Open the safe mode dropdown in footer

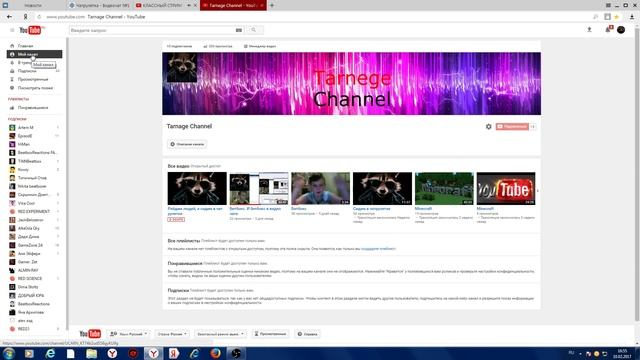(220, 334)
